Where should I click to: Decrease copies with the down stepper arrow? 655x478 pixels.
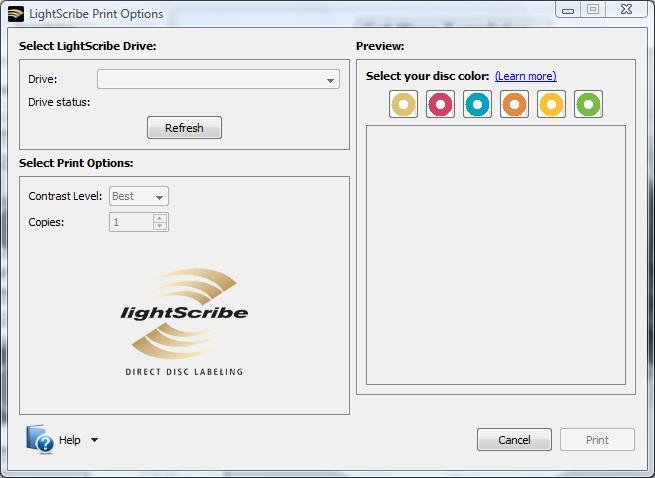(160, 226)
